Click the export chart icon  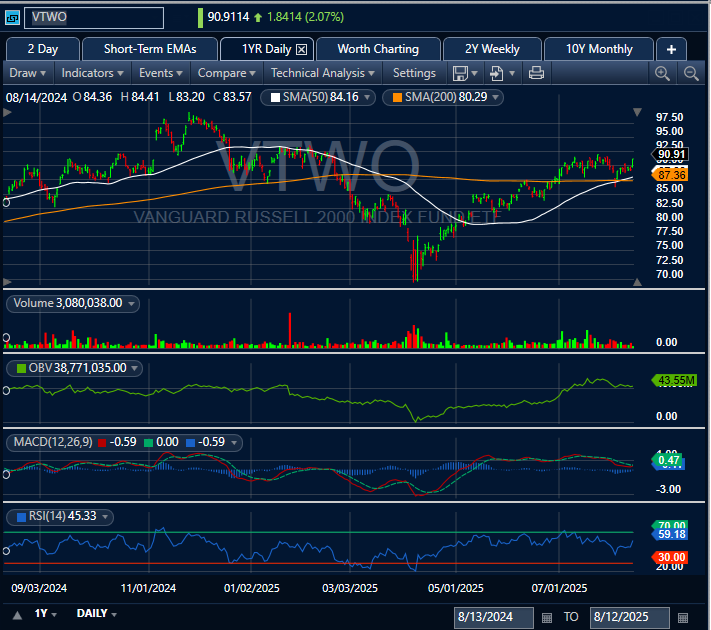tap(497, 73)
